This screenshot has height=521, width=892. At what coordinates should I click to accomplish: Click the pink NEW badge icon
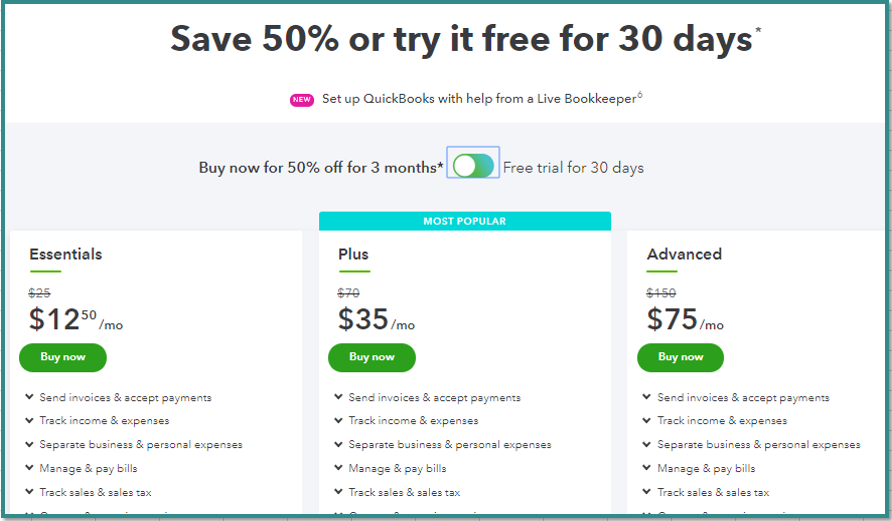[302, 100]
